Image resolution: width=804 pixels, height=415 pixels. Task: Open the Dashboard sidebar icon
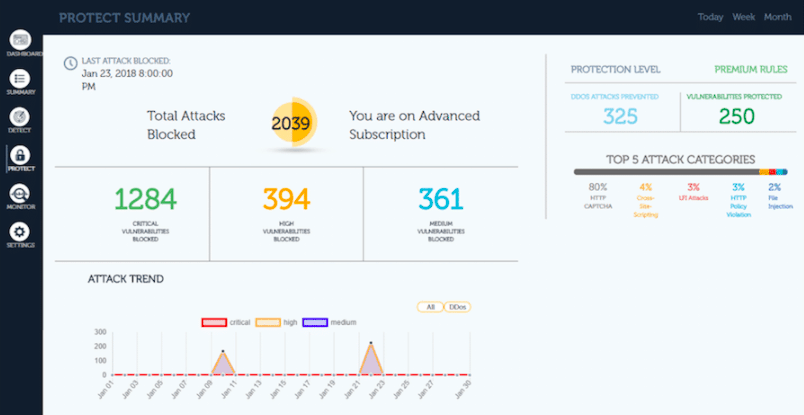21,39
